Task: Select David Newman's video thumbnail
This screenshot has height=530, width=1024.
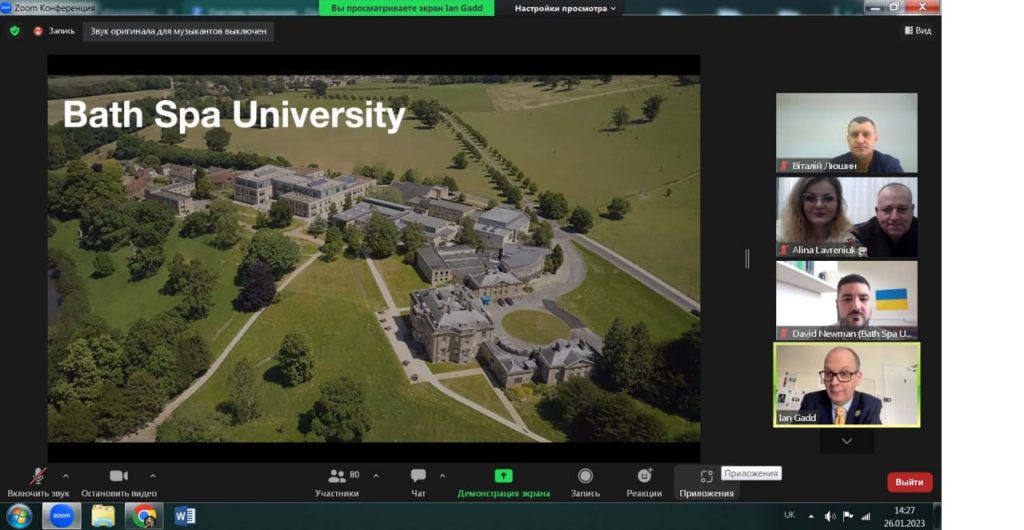Action: pos(846,300)
